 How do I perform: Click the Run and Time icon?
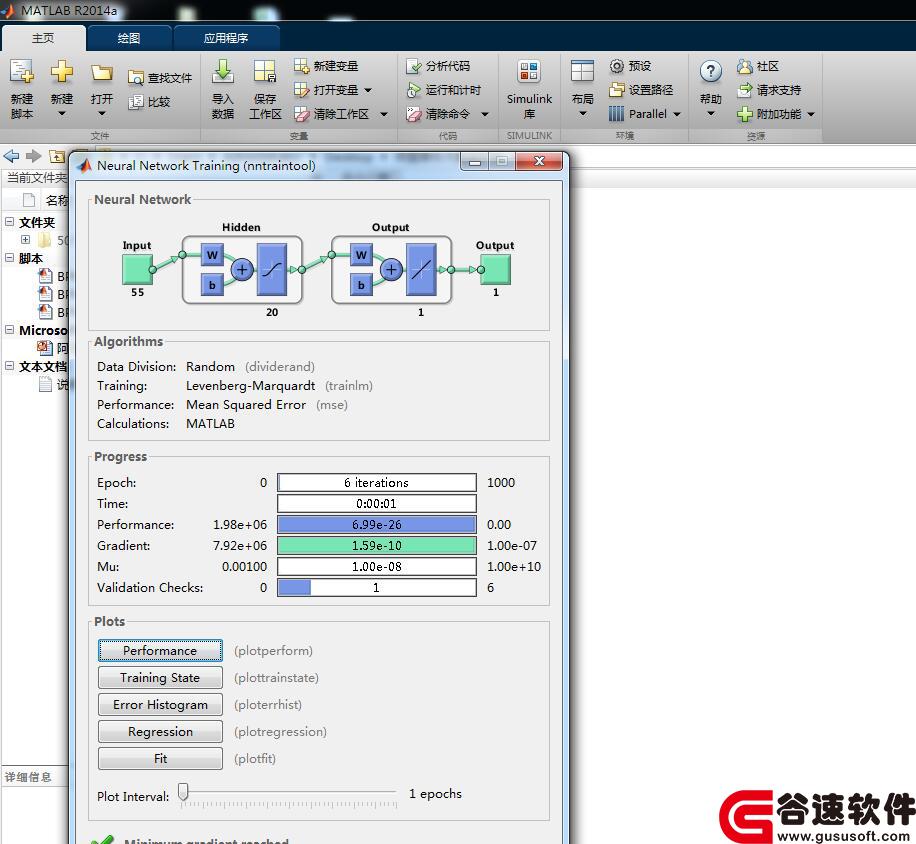(x=414, y=90)
